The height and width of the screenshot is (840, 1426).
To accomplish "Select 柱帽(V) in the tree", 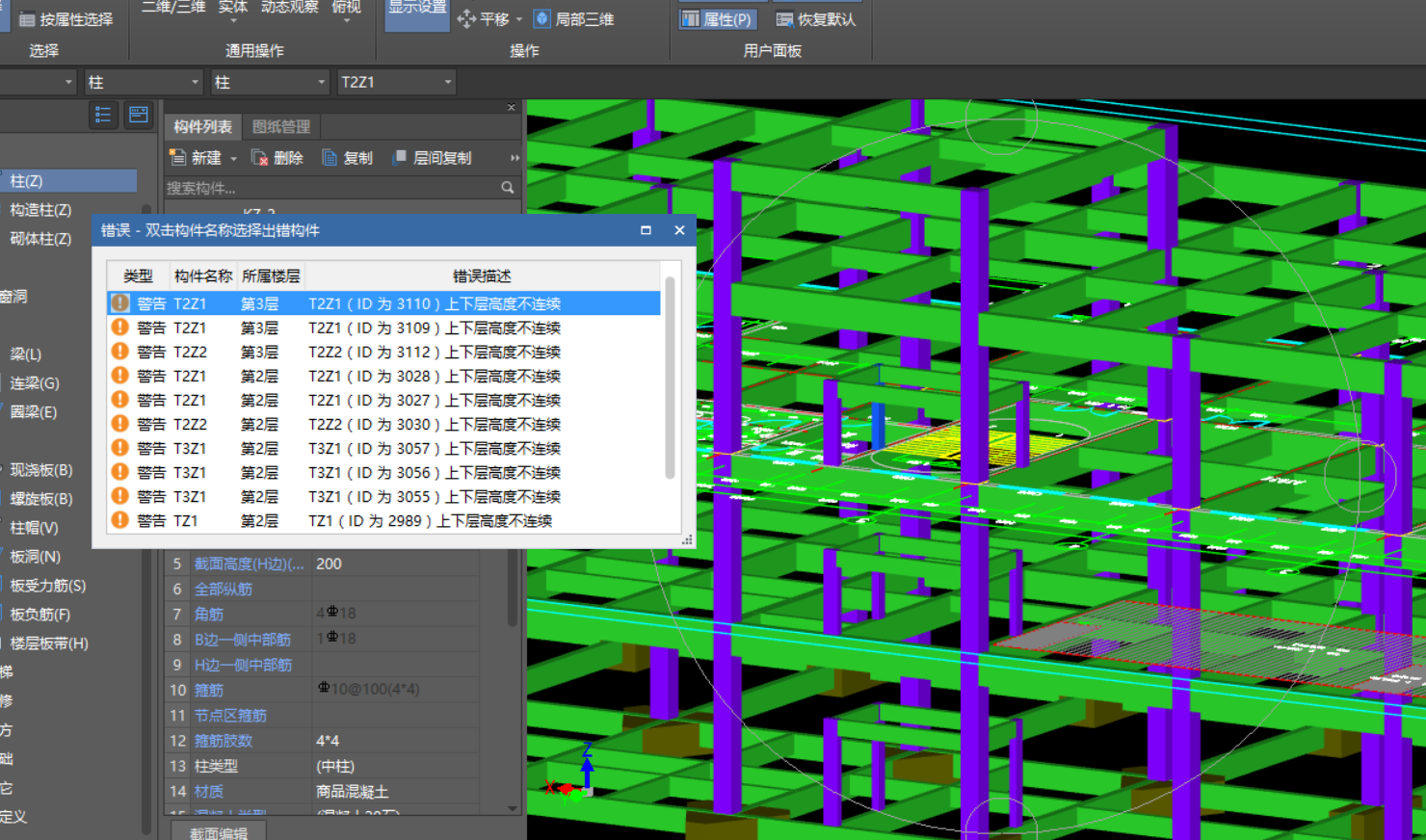I will click(x=34, y=528).
